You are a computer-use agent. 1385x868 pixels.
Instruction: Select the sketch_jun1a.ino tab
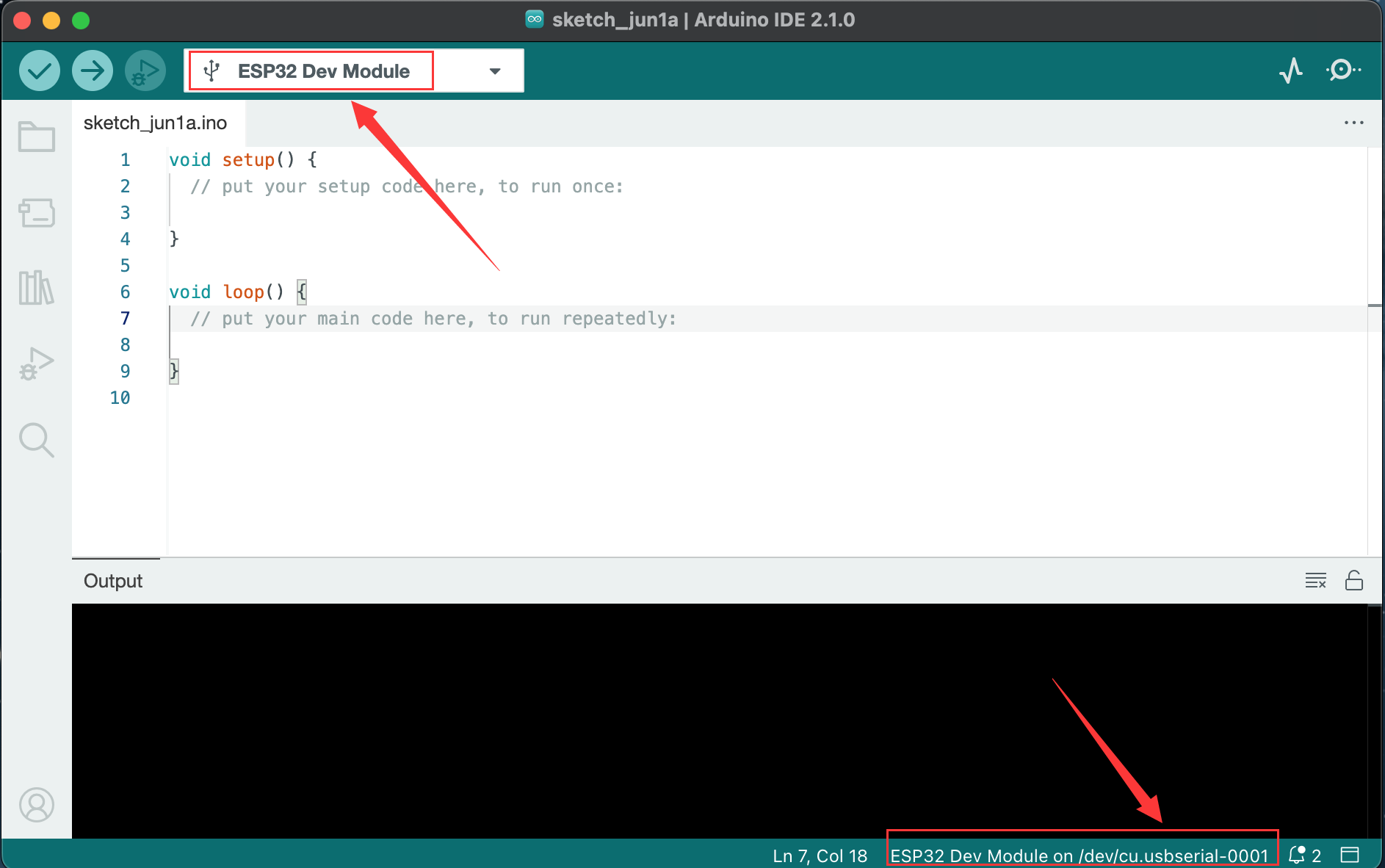click(x=156, y=123)
